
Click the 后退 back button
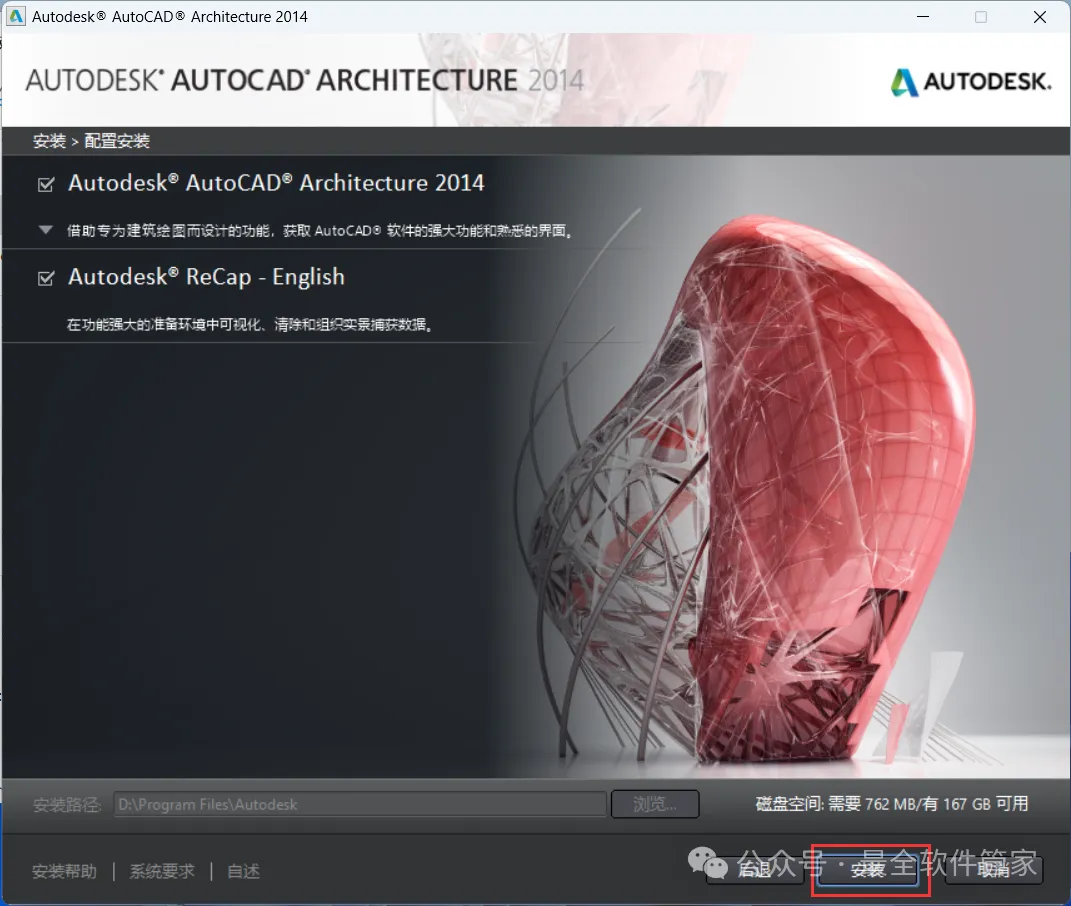[x=755, y=870]
